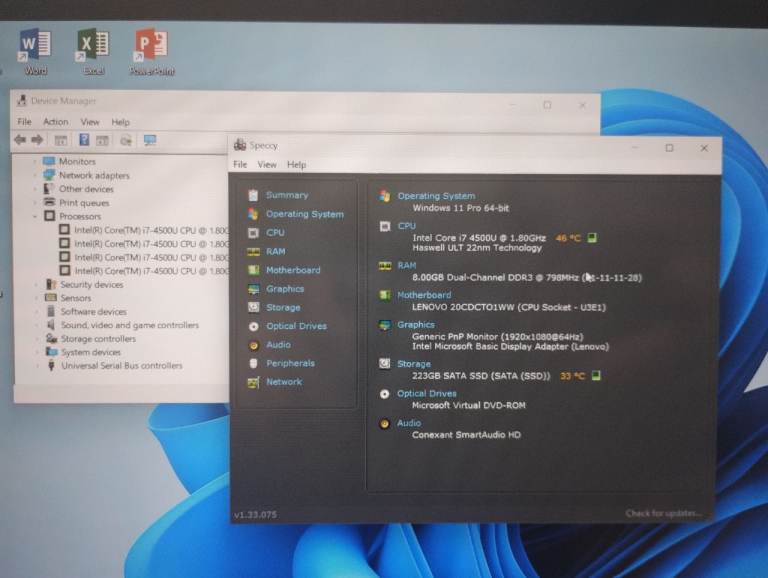
Task: Select Print queues in Device Manager tree
Action: coord(84,202)
